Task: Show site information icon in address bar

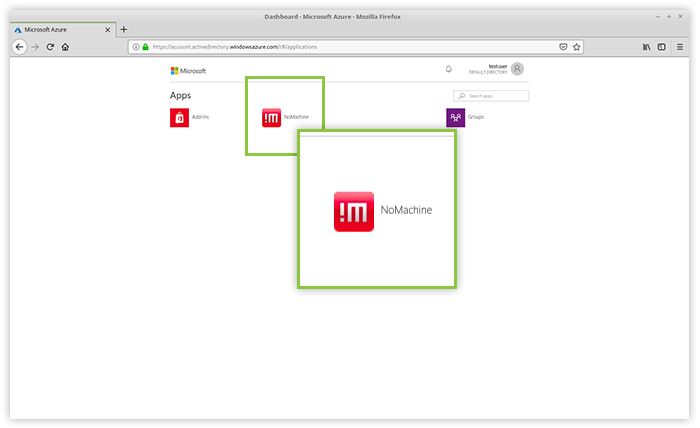Action: (136, 47)
